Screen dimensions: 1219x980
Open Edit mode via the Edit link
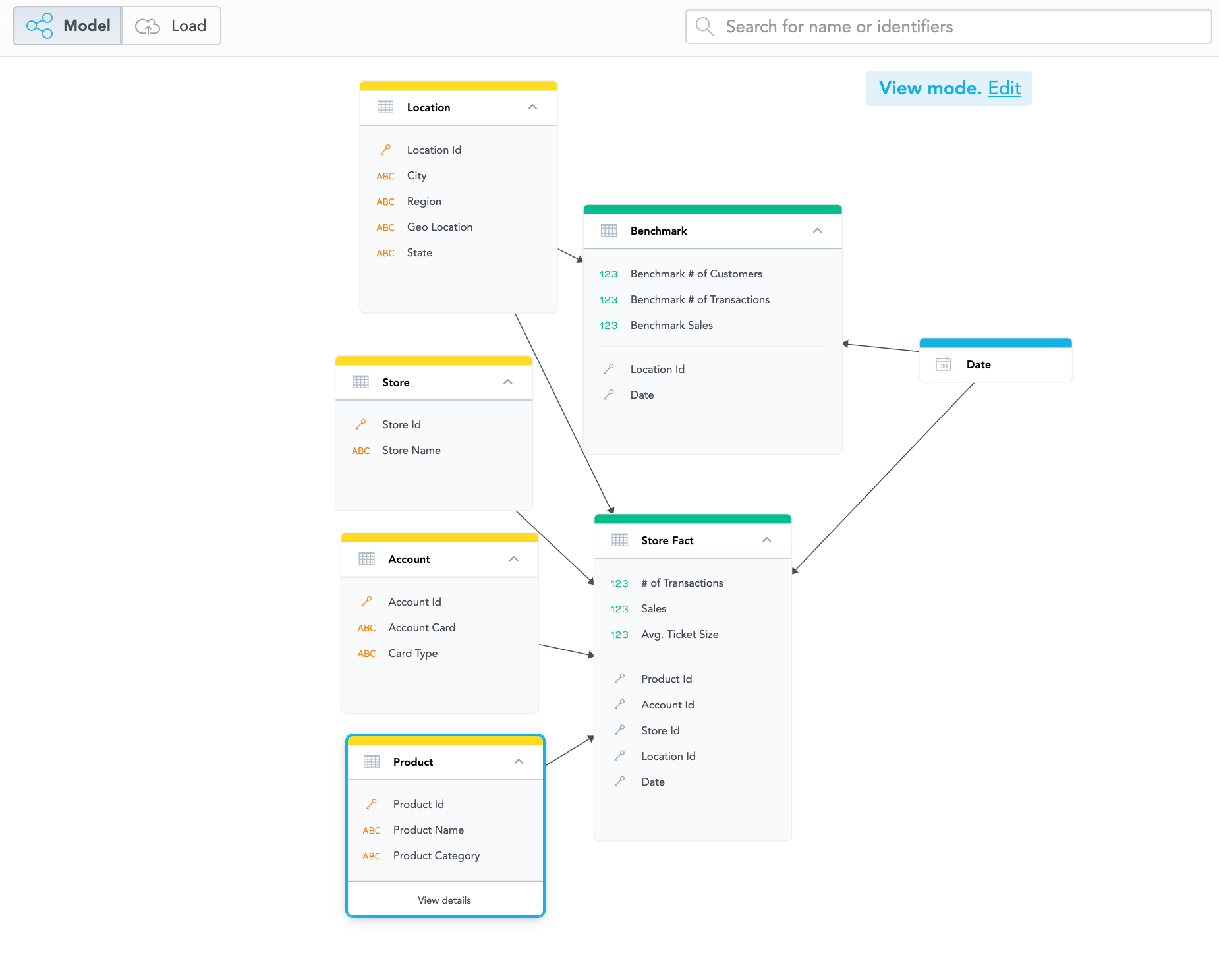pyautogui.click(x=1004, y=88)
